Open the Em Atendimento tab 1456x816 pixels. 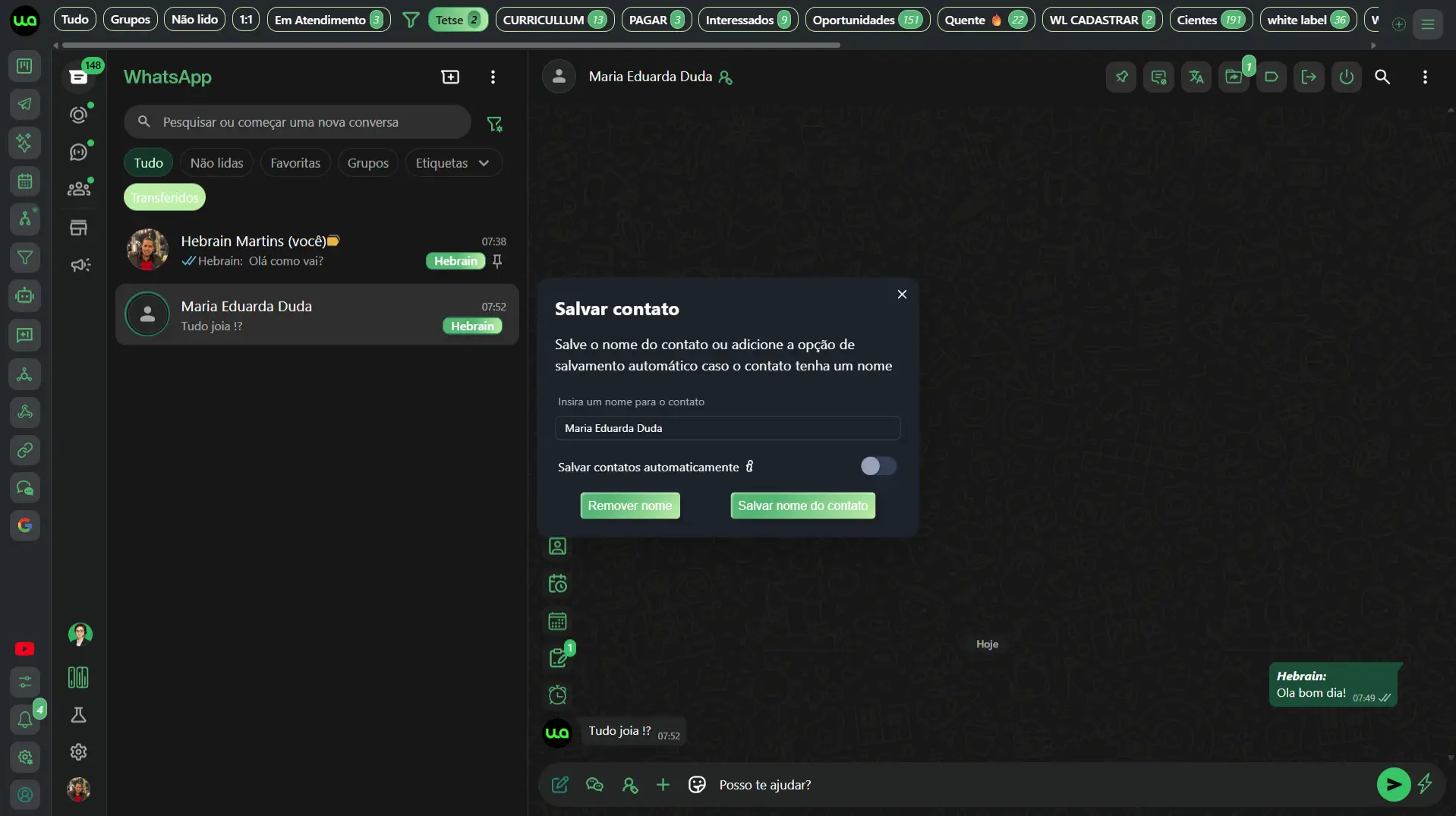[329, 20]
